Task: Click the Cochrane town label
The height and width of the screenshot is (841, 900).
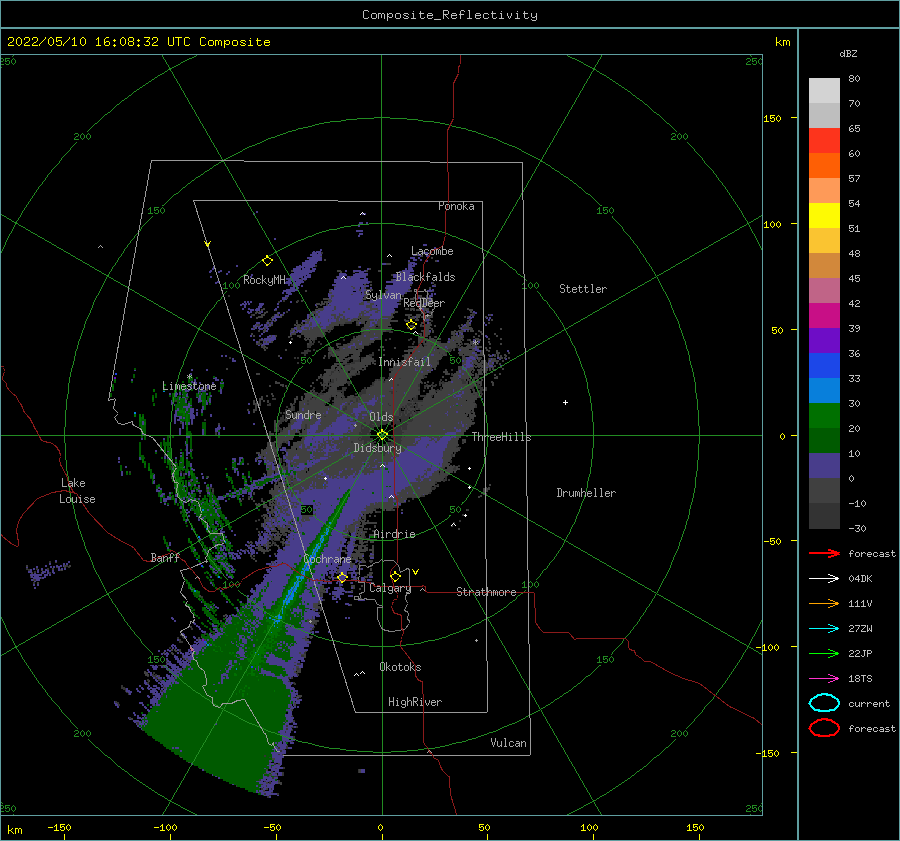Action: [x=327, y=559]
